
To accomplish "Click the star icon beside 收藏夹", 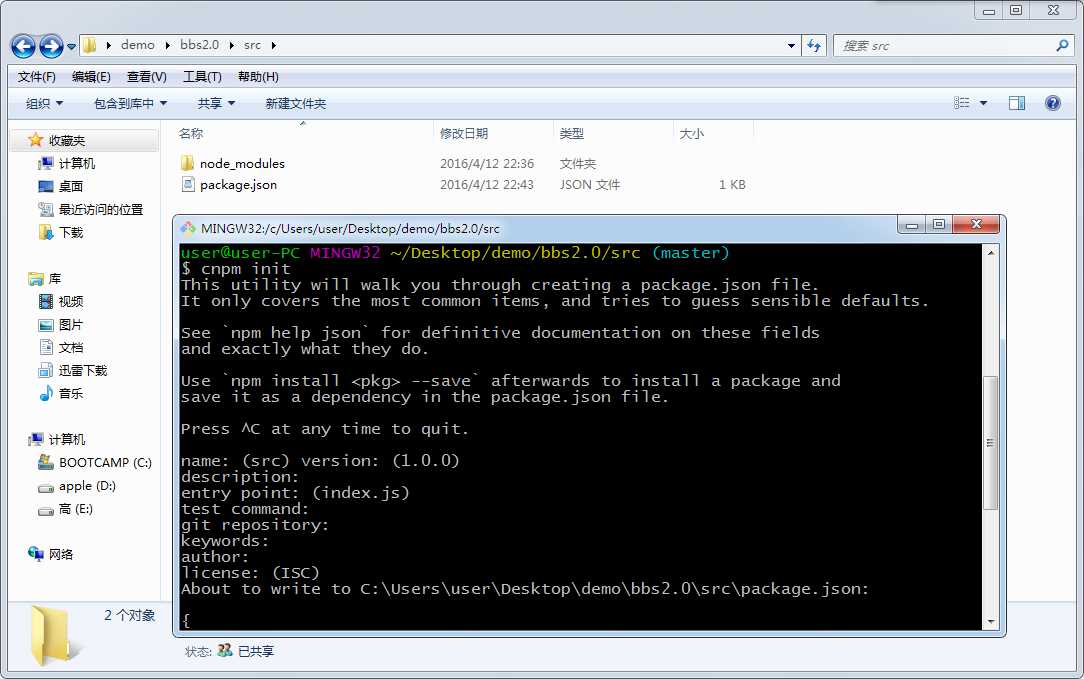I will (x=36, y=140).
